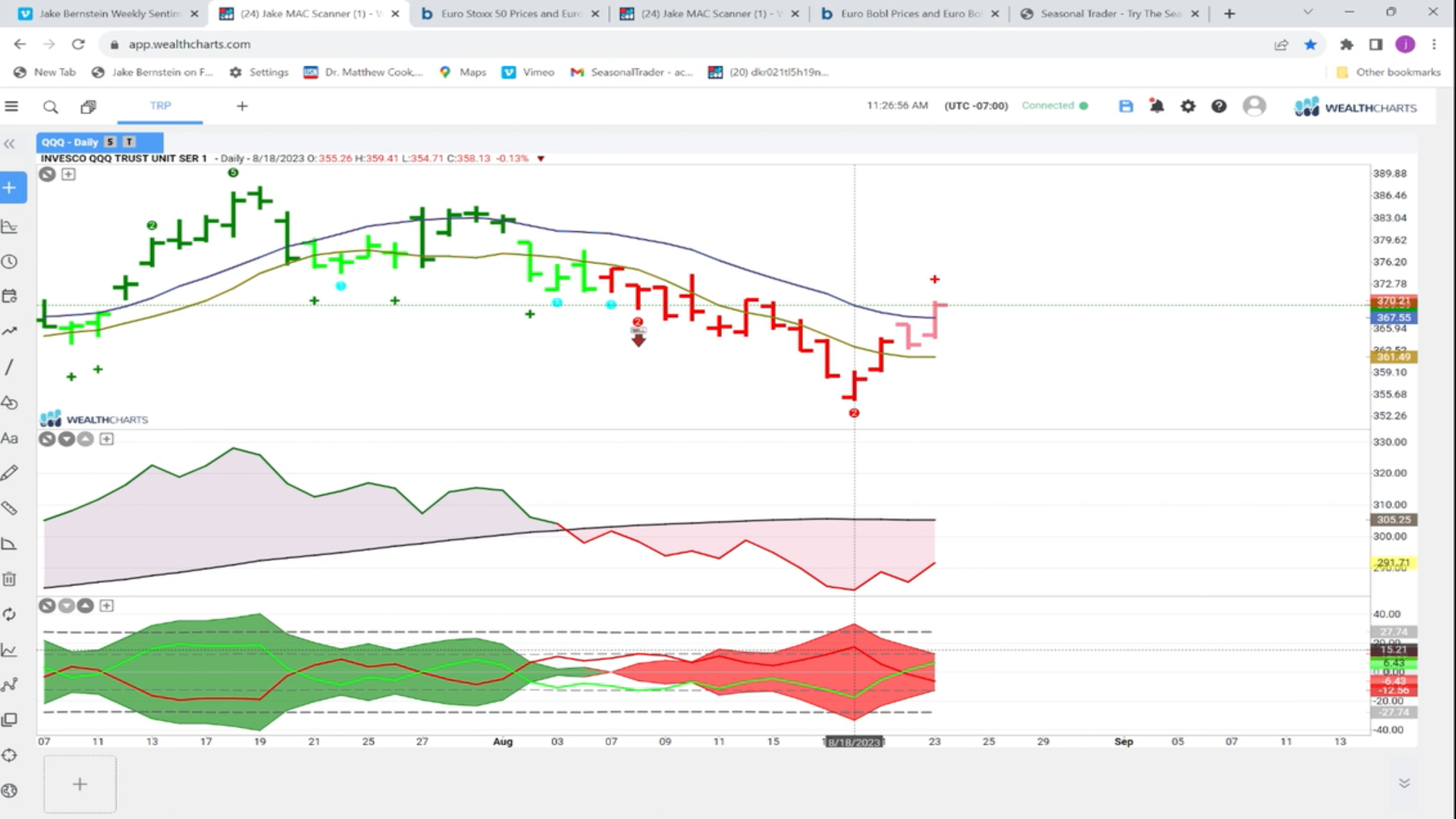Viewport: 1456px width, 819px height.
Task: Toggle the S button on QQQ tab
Action: 110,142
